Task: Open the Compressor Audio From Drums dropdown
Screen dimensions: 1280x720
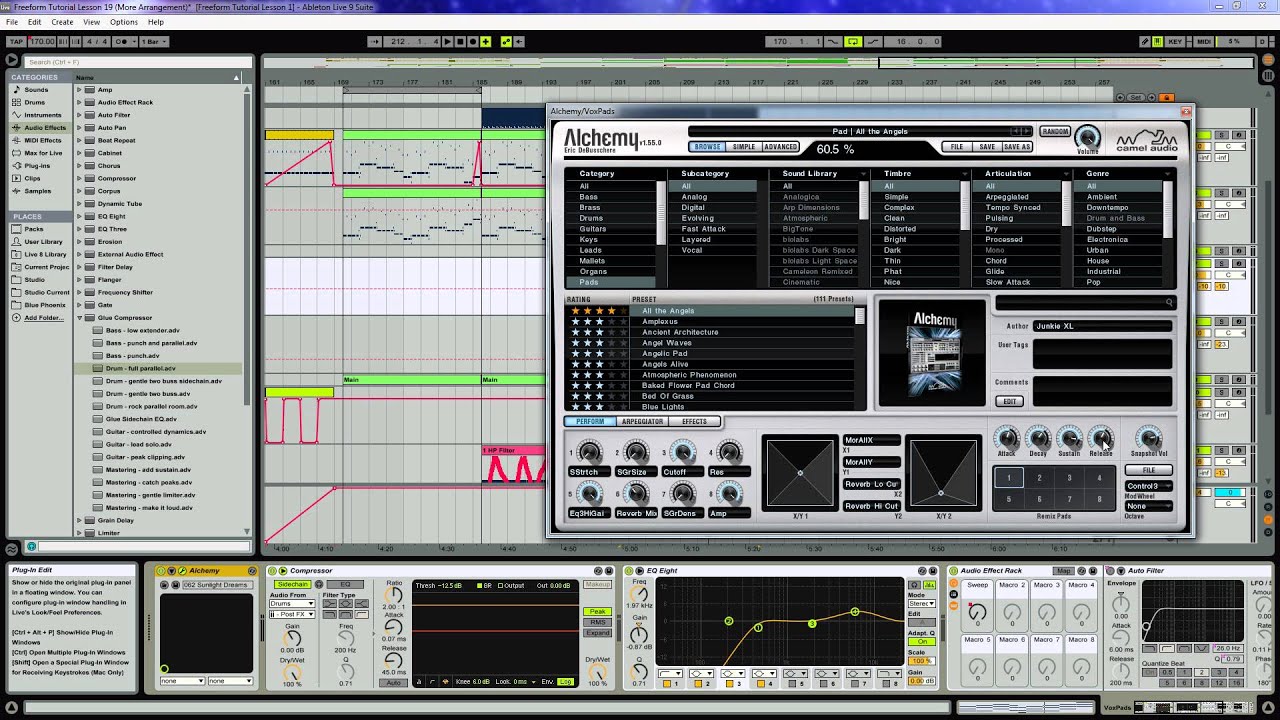Action: [292, 604]
